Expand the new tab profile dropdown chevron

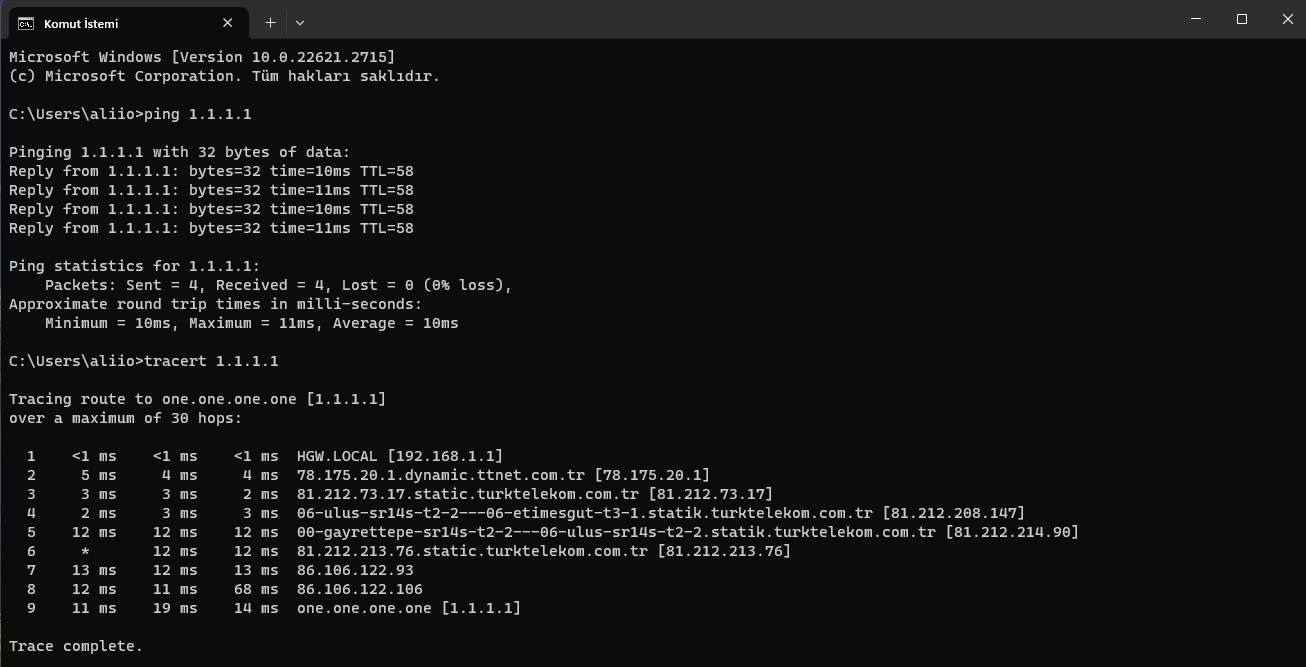[300, 22]
